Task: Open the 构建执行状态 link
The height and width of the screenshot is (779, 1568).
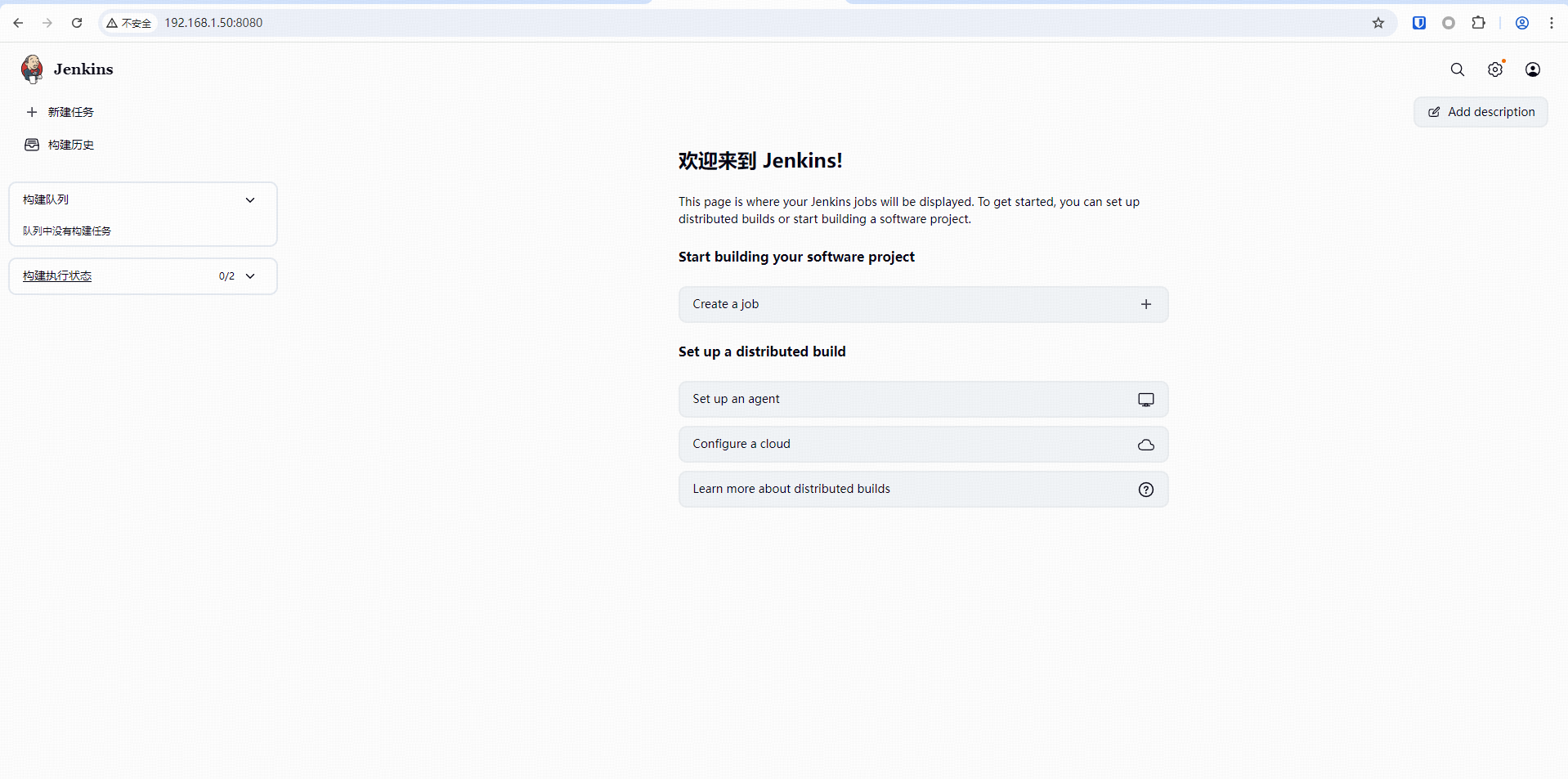Action: pos(57,276)
